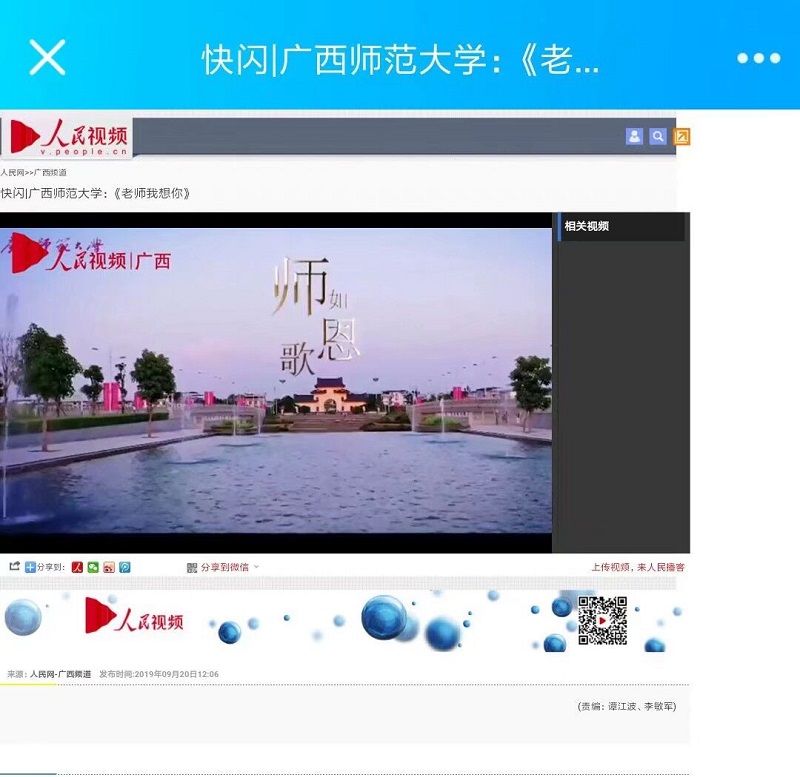This screenshot has height=777, width=800.
Task: Click the 上传视频，来人民播客 link
Action: pos(637,567)
